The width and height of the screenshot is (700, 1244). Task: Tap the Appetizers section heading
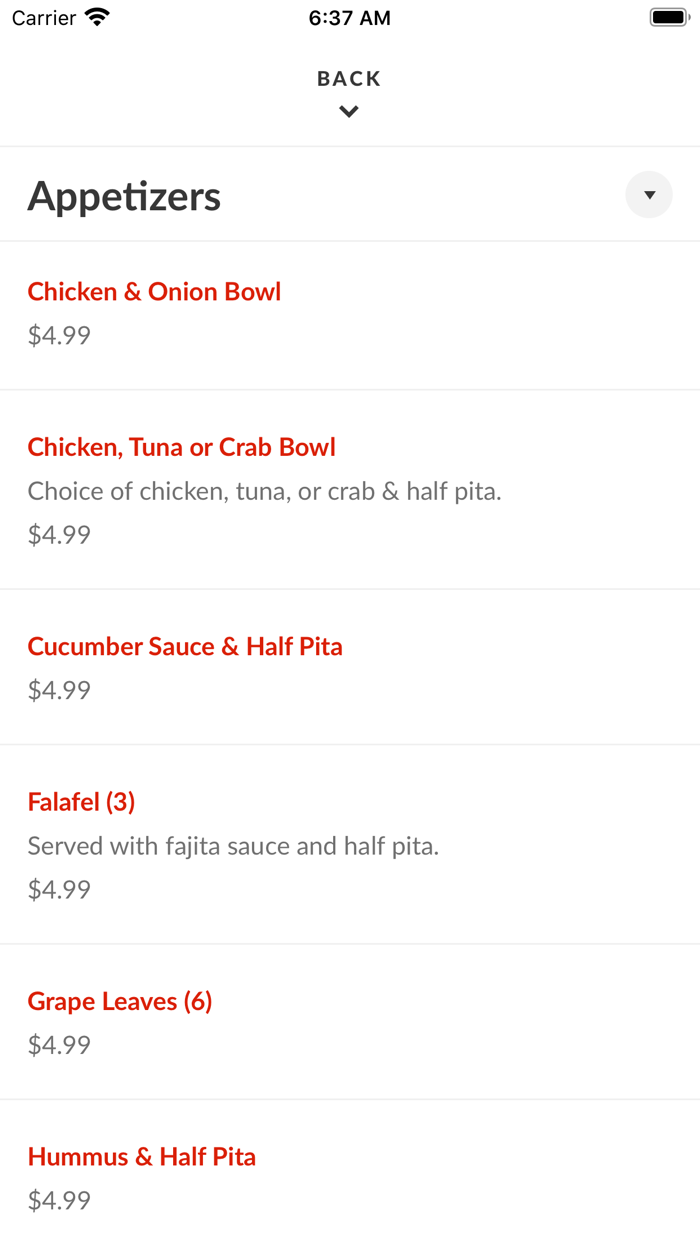(x=124, y=196)
